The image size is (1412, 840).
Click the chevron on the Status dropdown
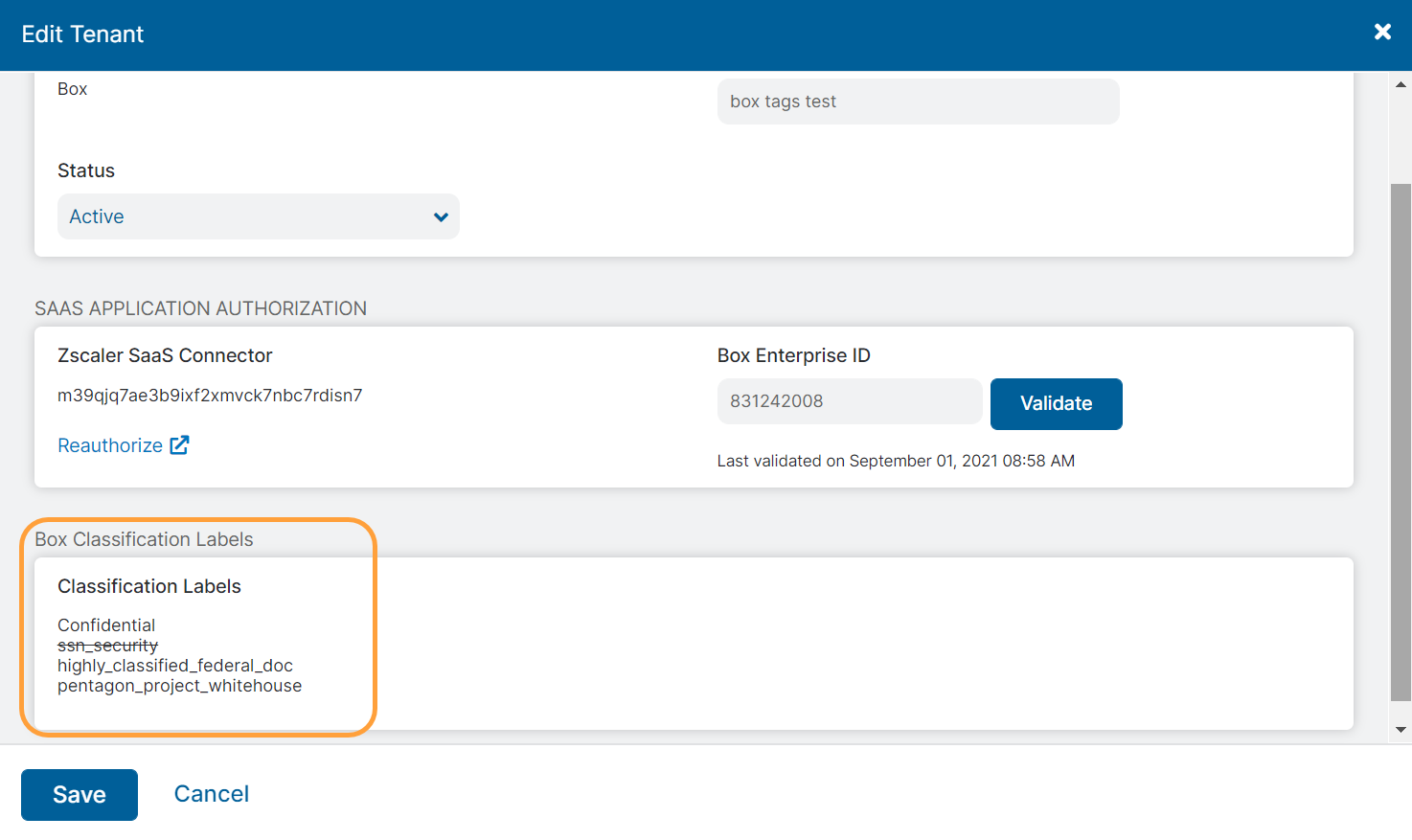coord(441,216)
